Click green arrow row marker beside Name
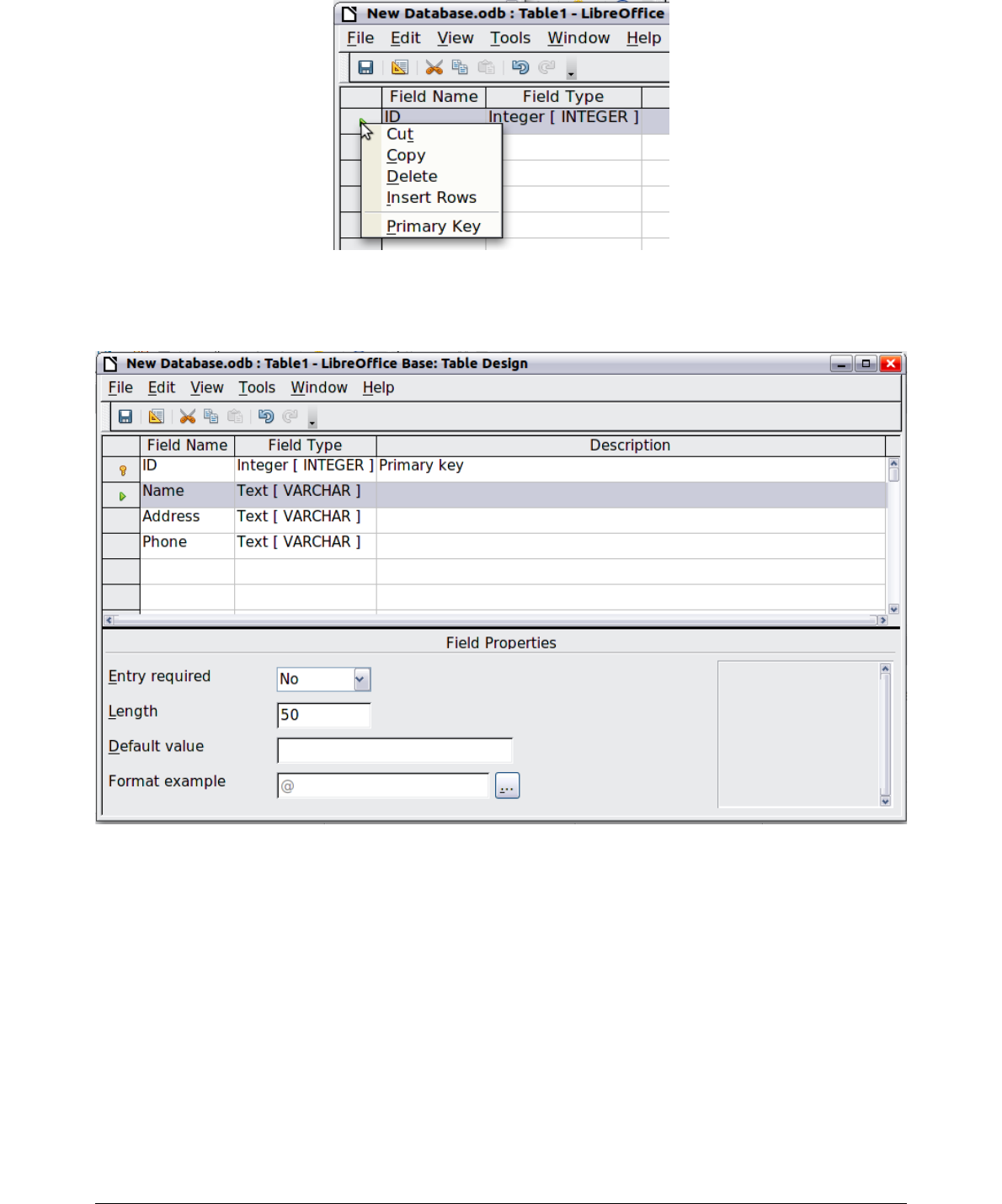Viewport: 1002px width, 1204px height. [x=122, y=497]
